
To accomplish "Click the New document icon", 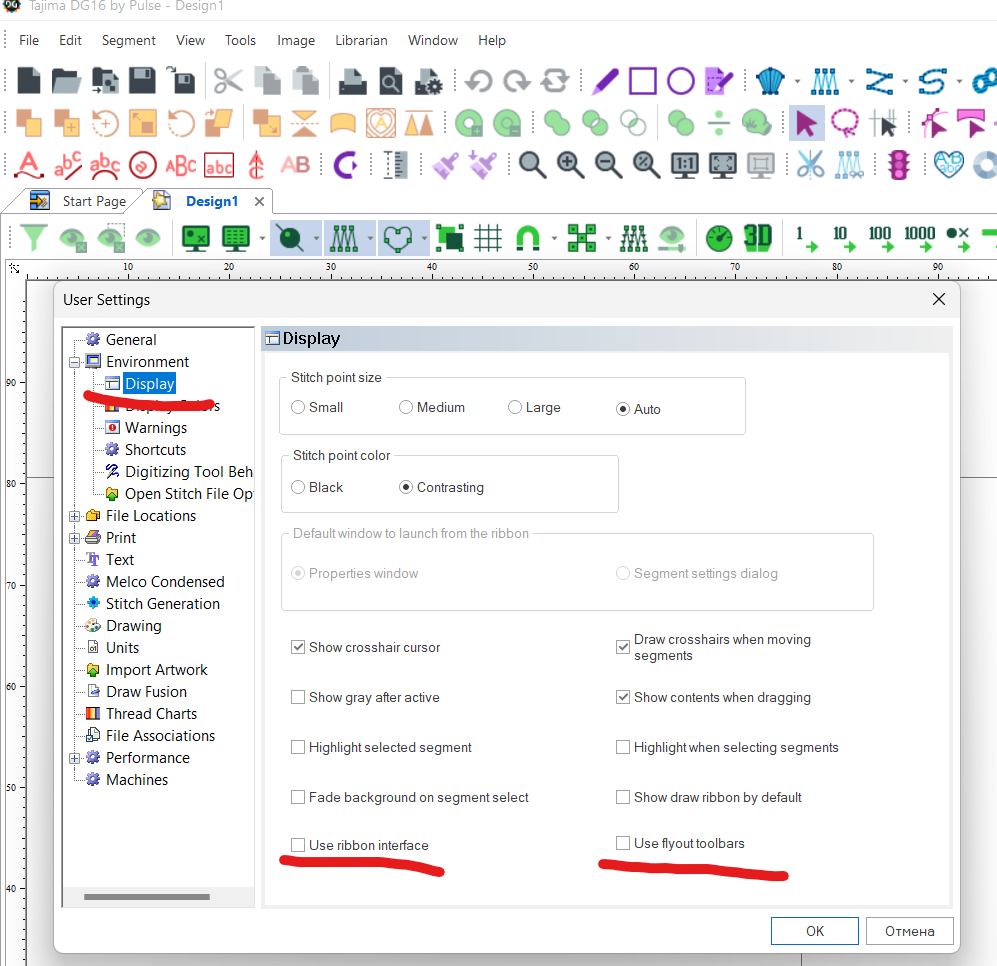I will point(29,81).
